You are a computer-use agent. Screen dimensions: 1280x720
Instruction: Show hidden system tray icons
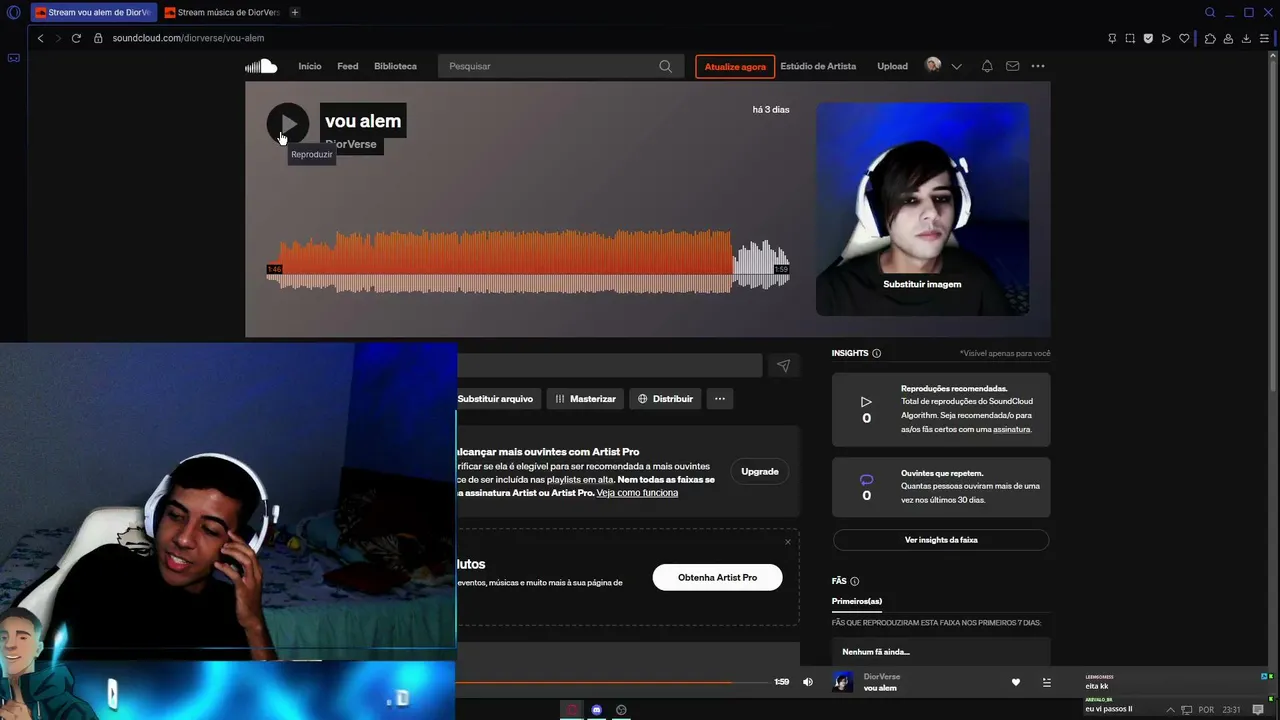(x=1170, y=710)
